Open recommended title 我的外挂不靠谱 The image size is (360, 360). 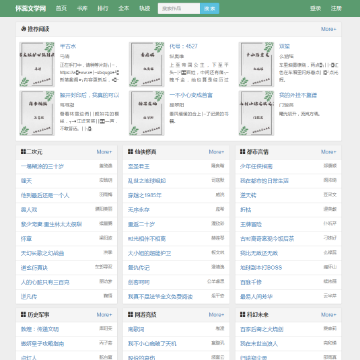coord(298,95)
